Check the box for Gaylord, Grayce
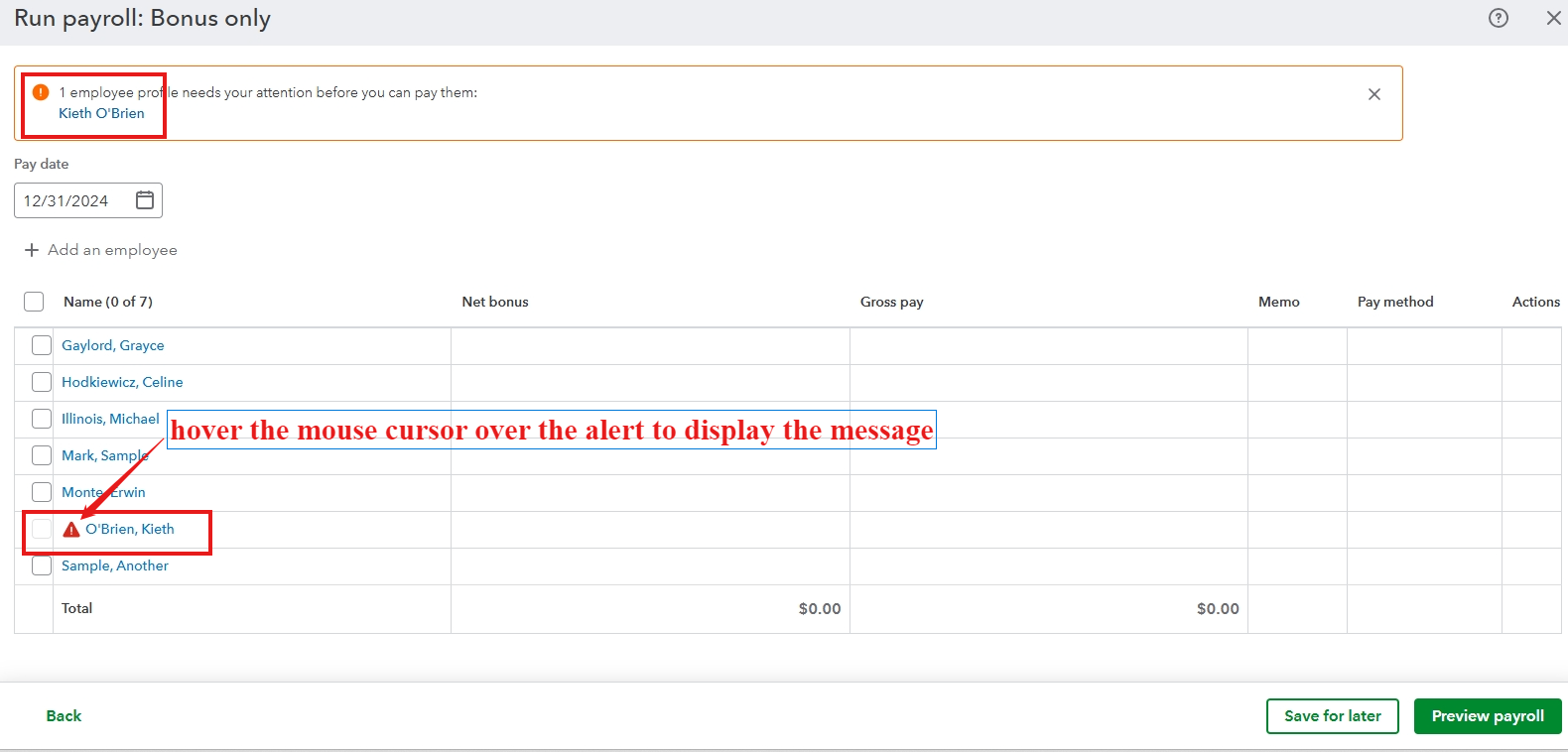Screen dimensions: 1568x752 pyautogui.click(x=42, y=345)
